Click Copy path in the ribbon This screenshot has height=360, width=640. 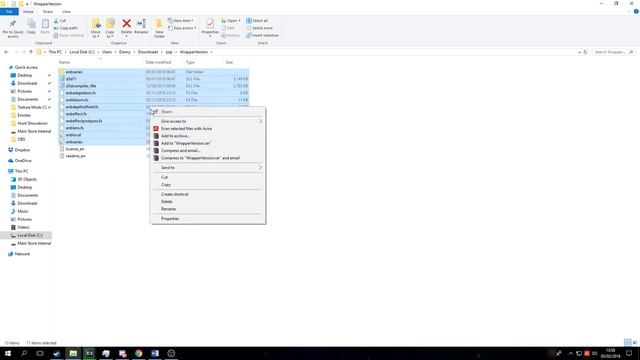[65, 28]
